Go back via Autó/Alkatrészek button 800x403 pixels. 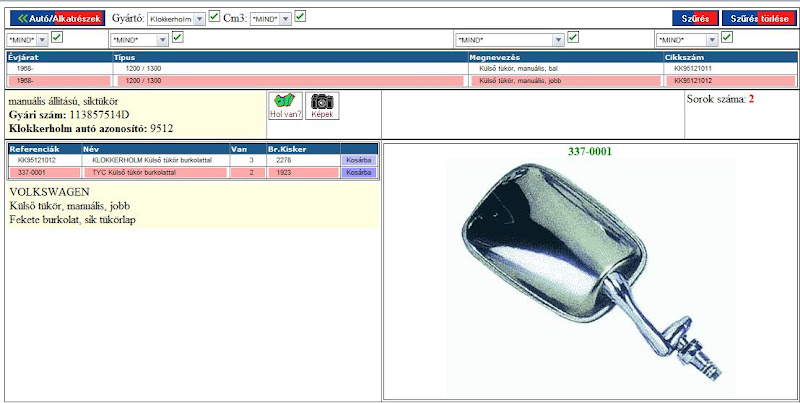57,18
